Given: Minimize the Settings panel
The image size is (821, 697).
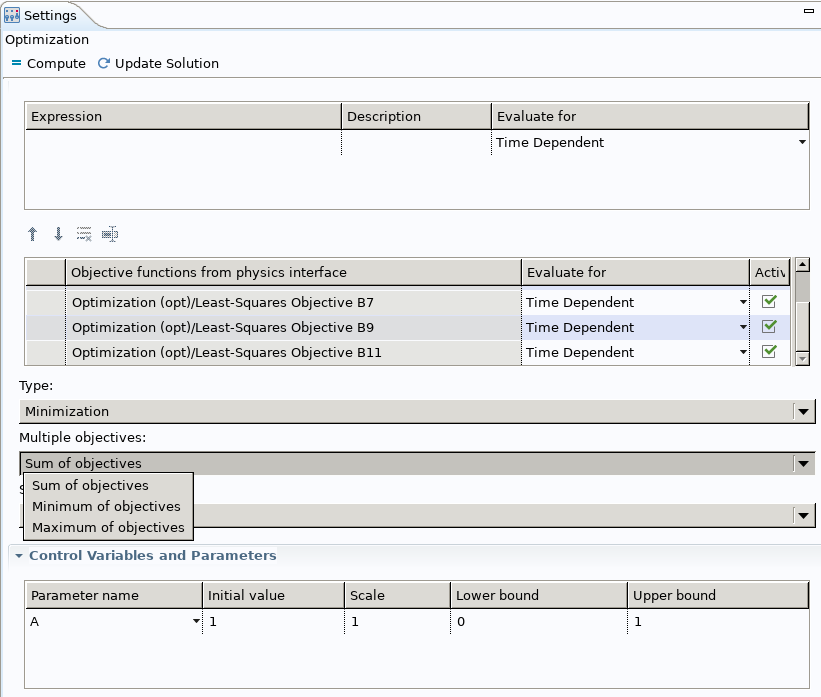Looking at the screenshot, I should (807, 11).
